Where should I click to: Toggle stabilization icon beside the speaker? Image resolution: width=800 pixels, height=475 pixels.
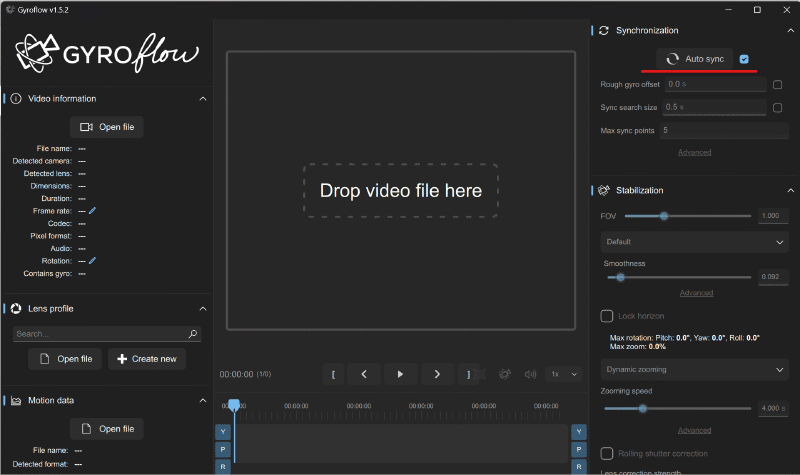pos(505,374)
